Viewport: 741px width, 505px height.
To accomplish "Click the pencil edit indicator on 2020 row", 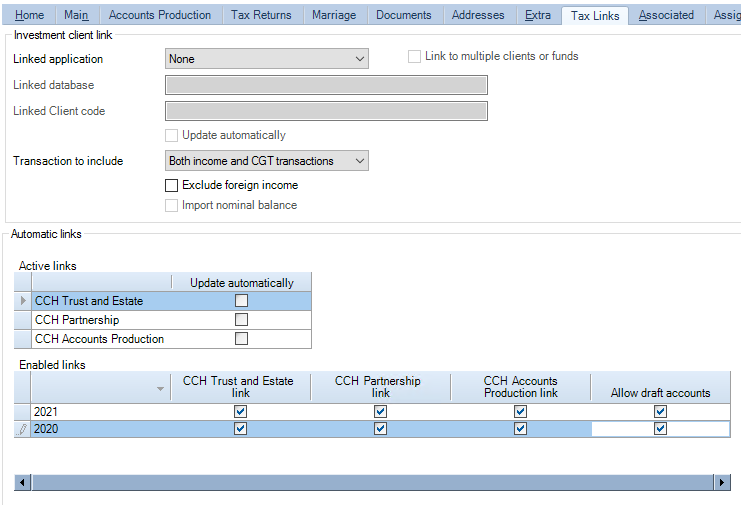I will tap(22, 429).
